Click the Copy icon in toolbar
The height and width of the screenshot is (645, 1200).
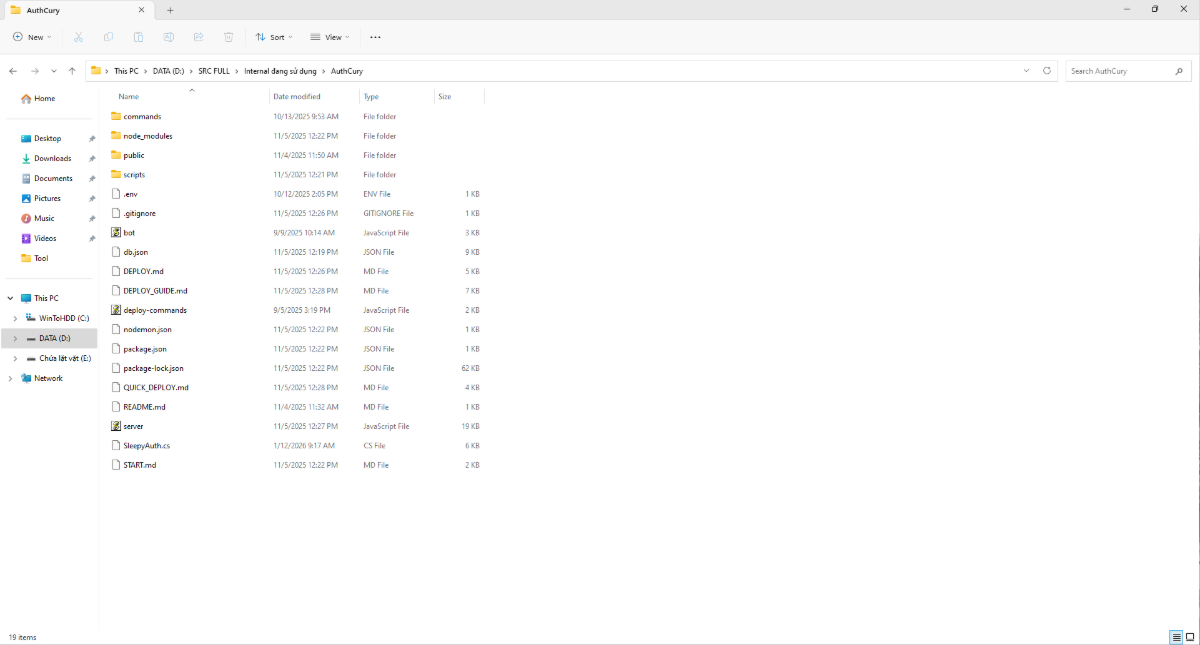(108, 37)
